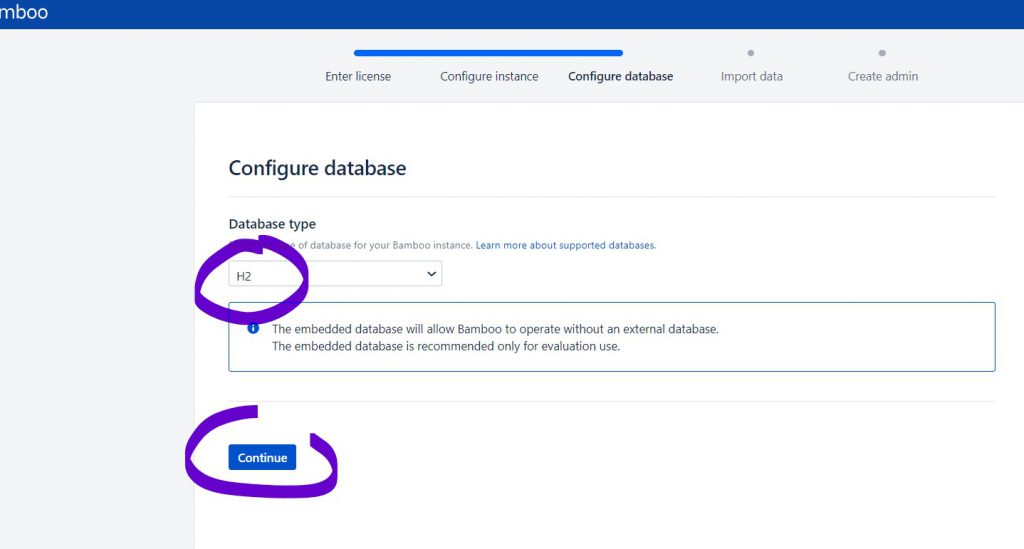
Task: Click the Database type field label
Action: pos(272,224)
